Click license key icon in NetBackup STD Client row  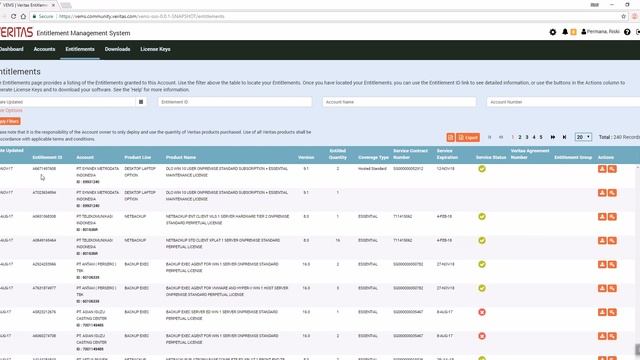pos(612,240)
